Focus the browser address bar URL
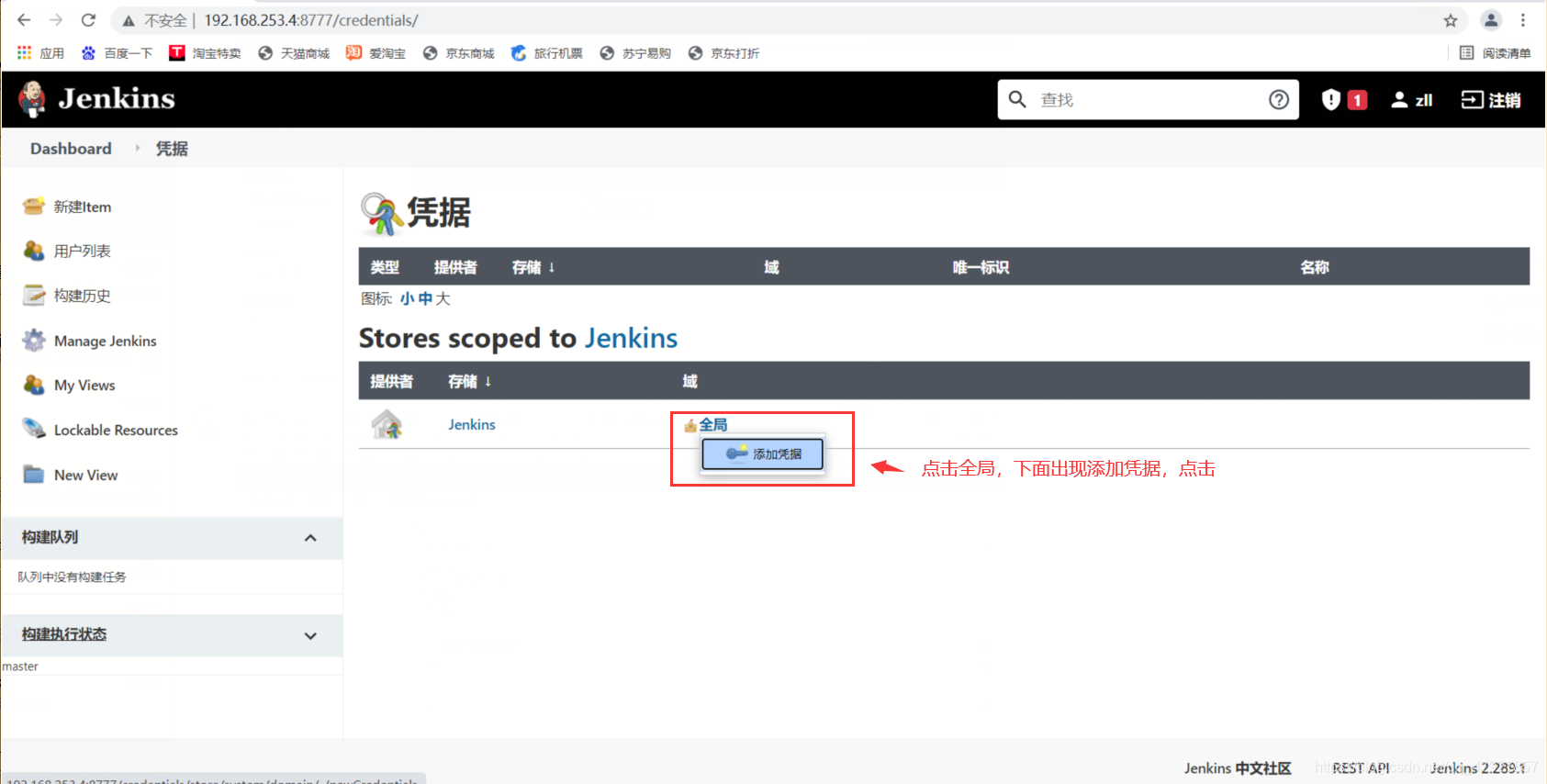 pos(311,20)
